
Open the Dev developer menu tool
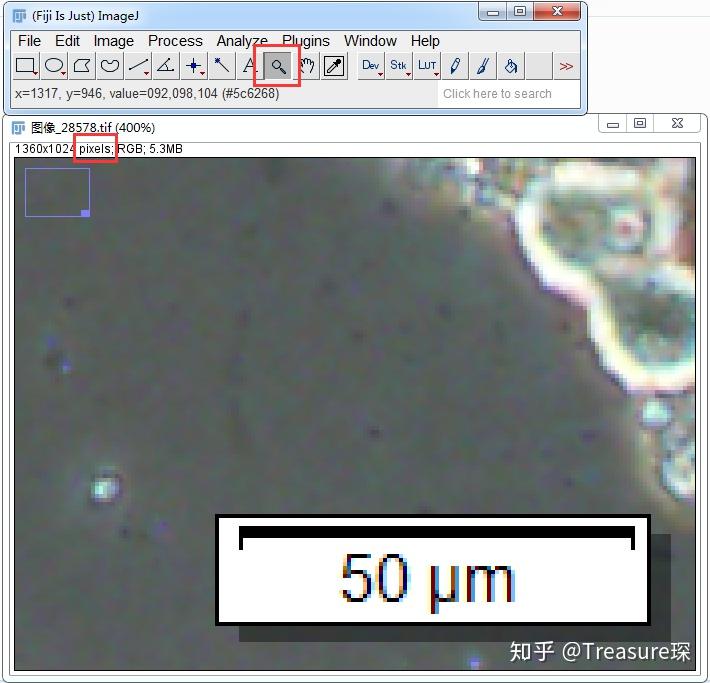coord(371,66)
